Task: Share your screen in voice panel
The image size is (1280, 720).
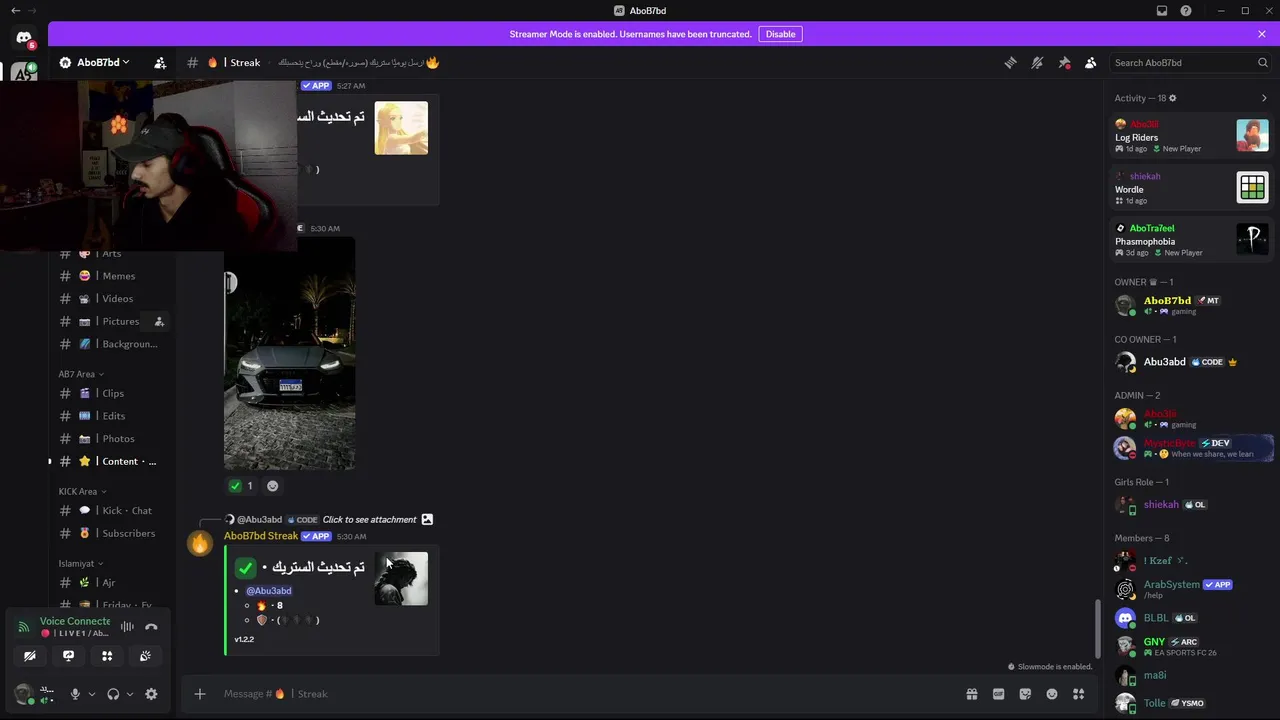Action: [x=68, y=656]
